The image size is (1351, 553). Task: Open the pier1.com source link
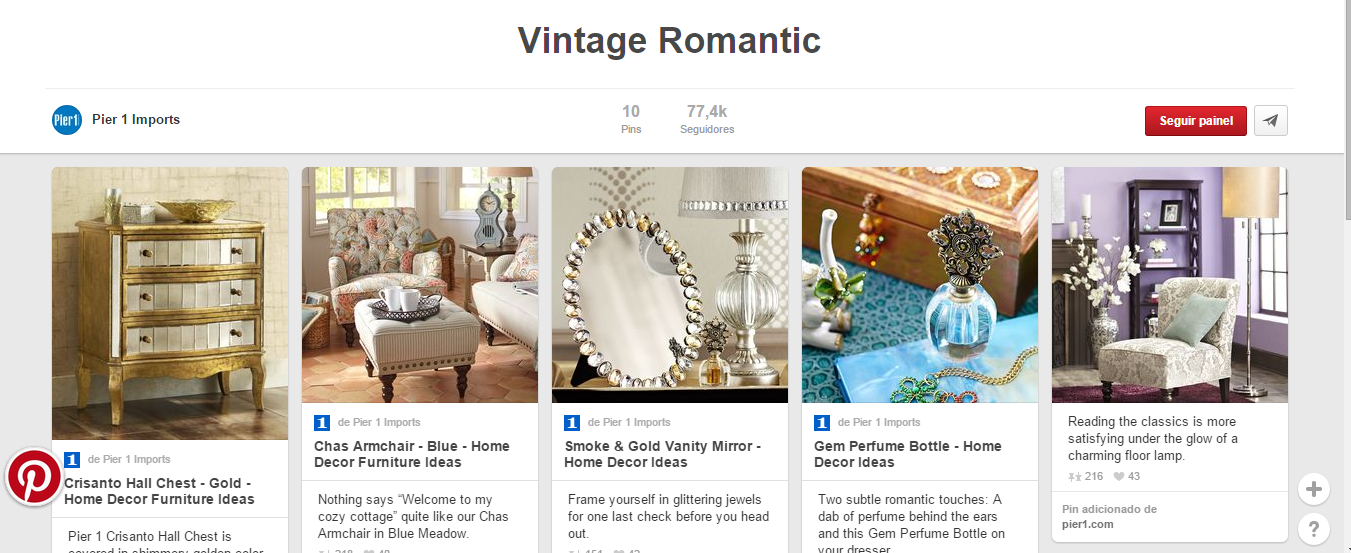(1087, 524)
